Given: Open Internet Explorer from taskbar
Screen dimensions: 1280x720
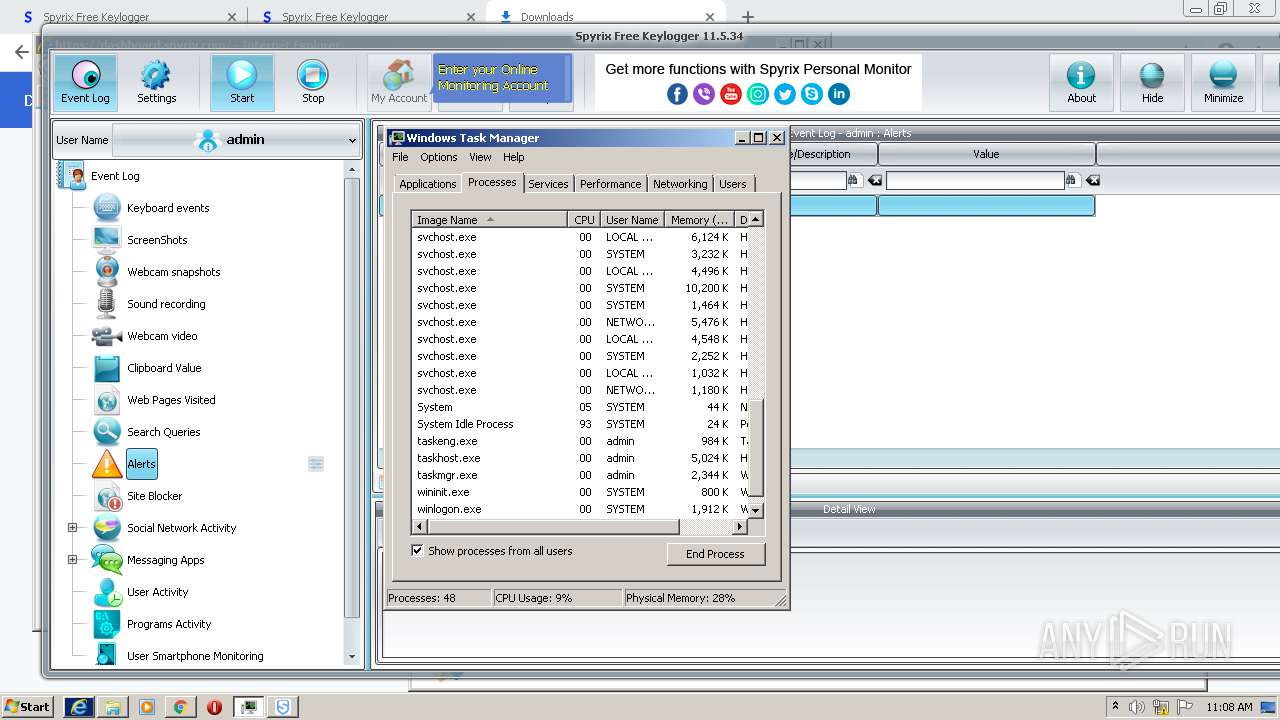Looking at the screenshot, I should tap(79, 707).
